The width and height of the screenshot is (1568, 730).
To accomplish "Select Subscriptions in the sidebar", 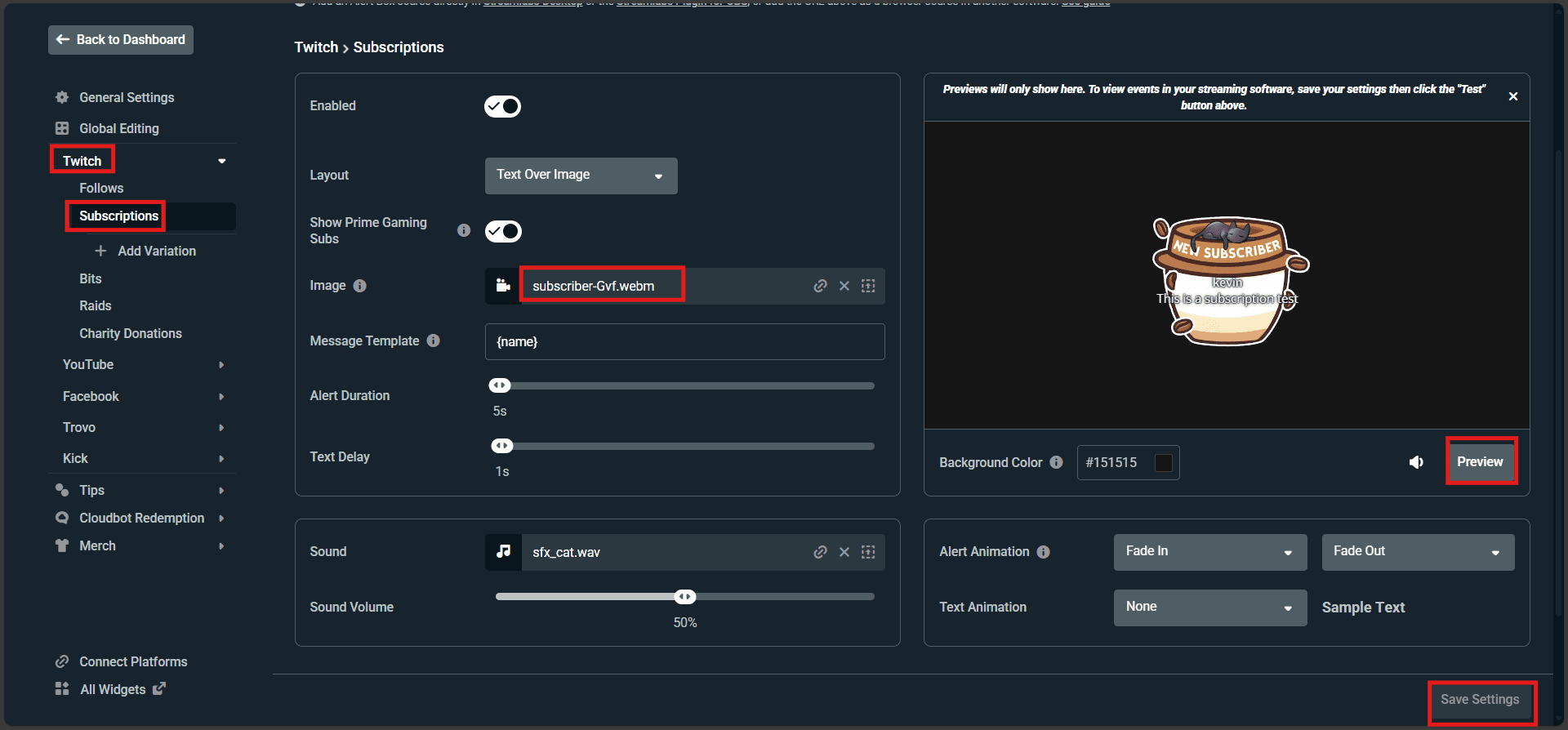I will [x=119, y=216].
